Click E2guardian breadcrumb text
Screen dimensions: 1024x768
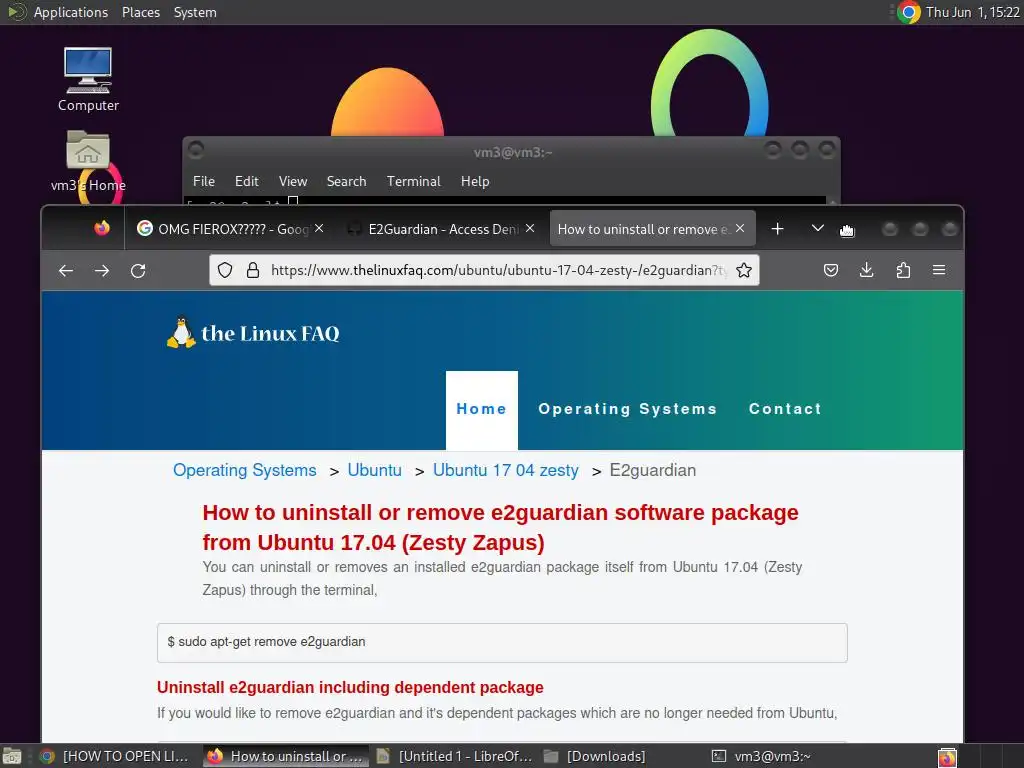(x=652, y=470)
